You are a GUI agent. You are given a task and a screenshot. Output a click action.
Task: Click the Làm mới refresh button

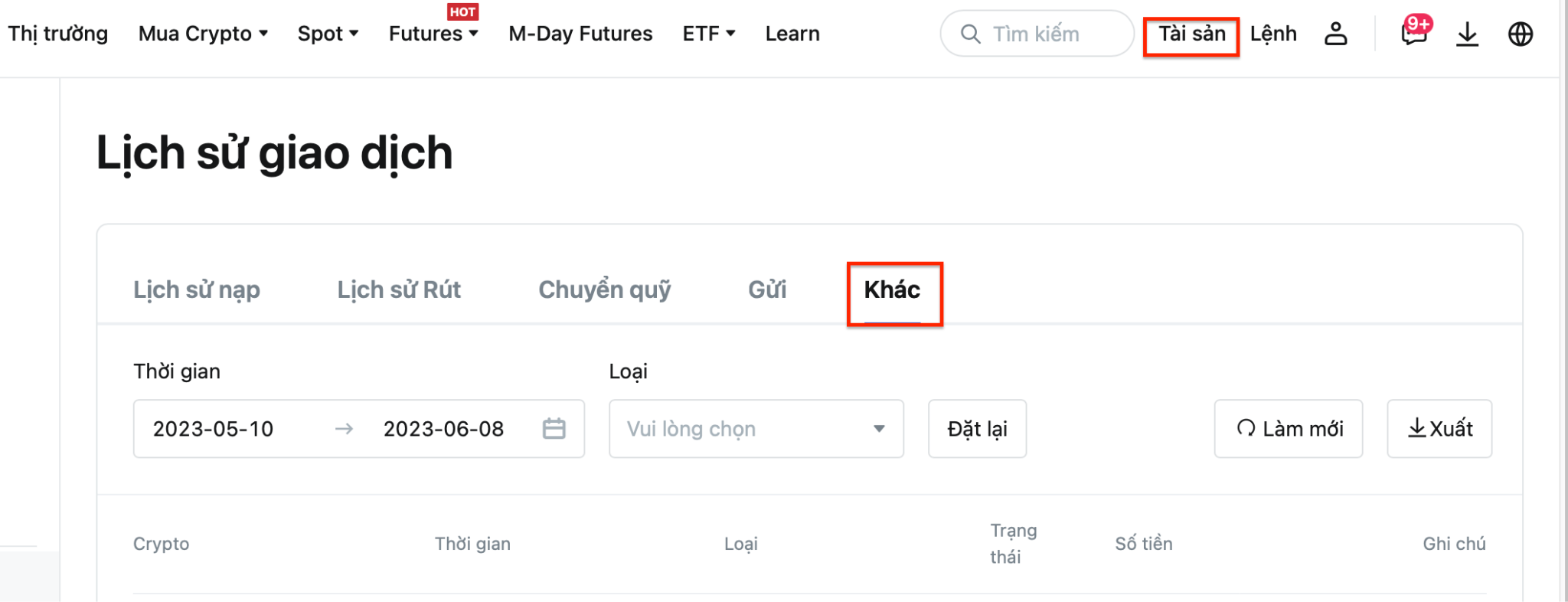(x=1288, y=428)
